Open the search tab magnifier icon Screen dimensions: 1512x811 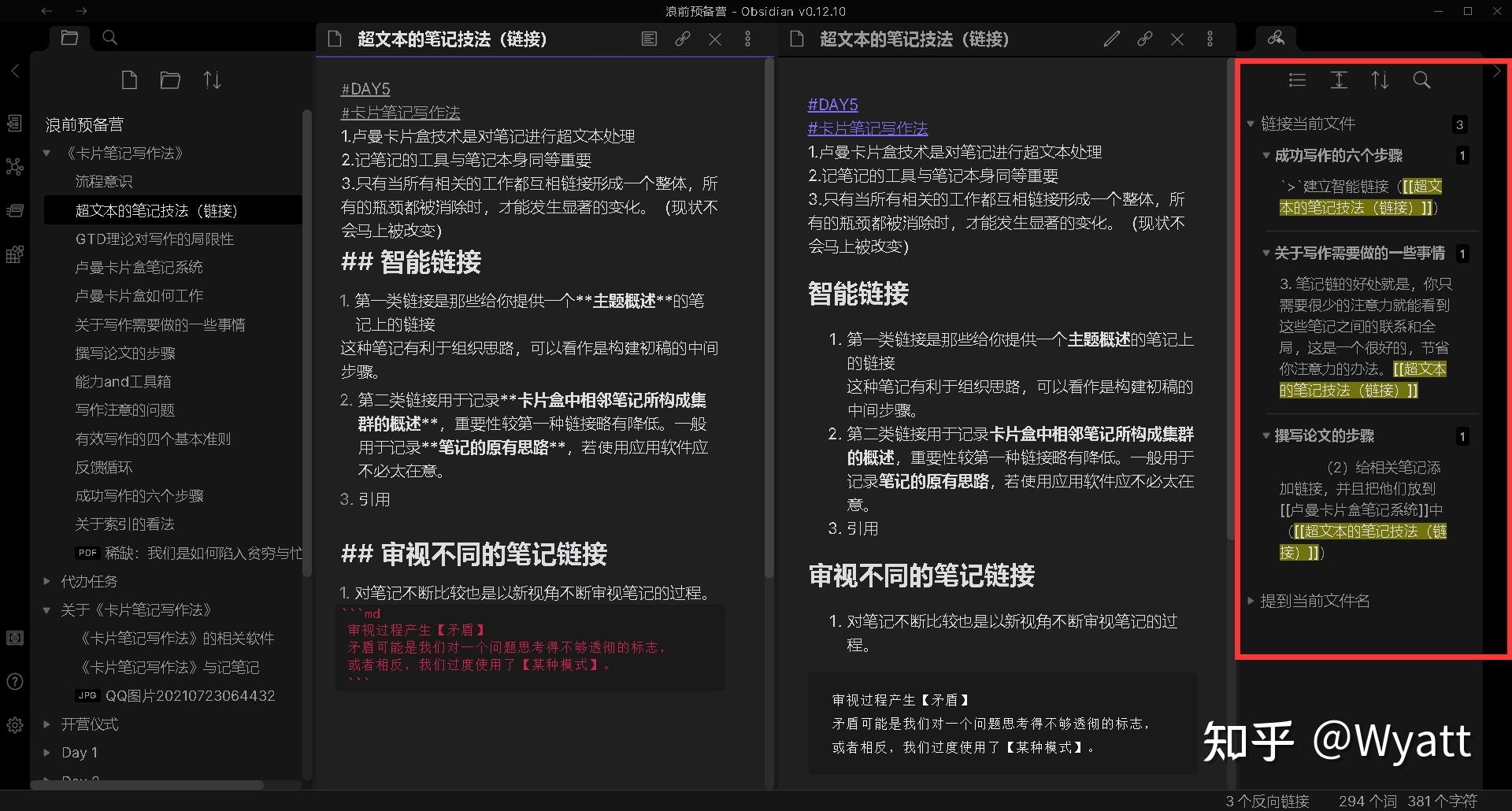click(110, 38)
